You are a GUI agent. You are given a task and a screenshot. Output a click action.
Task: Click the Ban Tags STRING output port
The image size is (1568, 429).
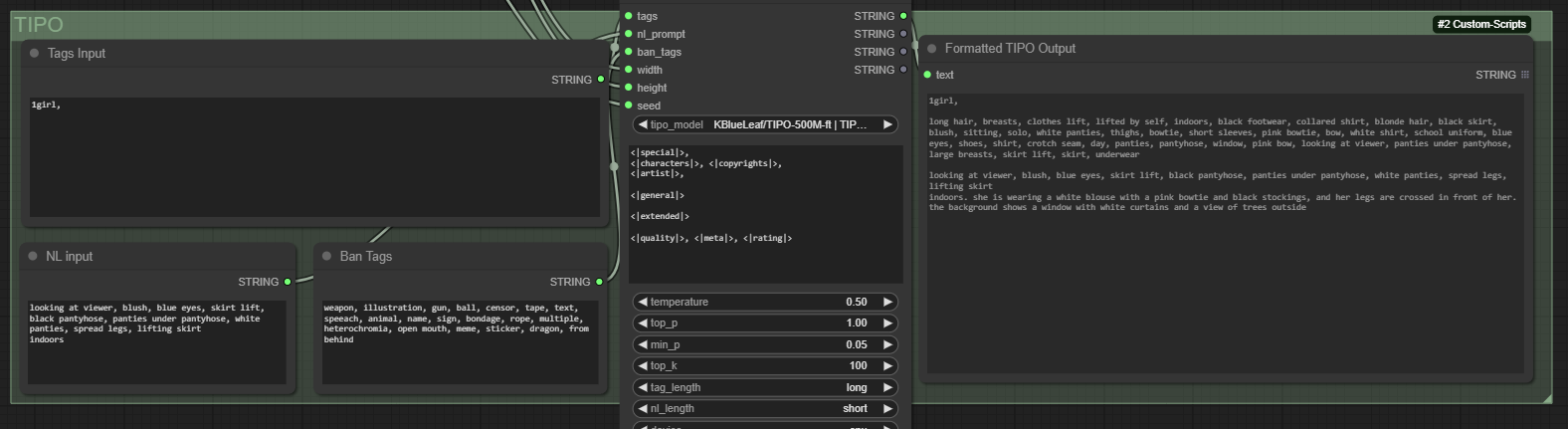[x=599, y=282]
